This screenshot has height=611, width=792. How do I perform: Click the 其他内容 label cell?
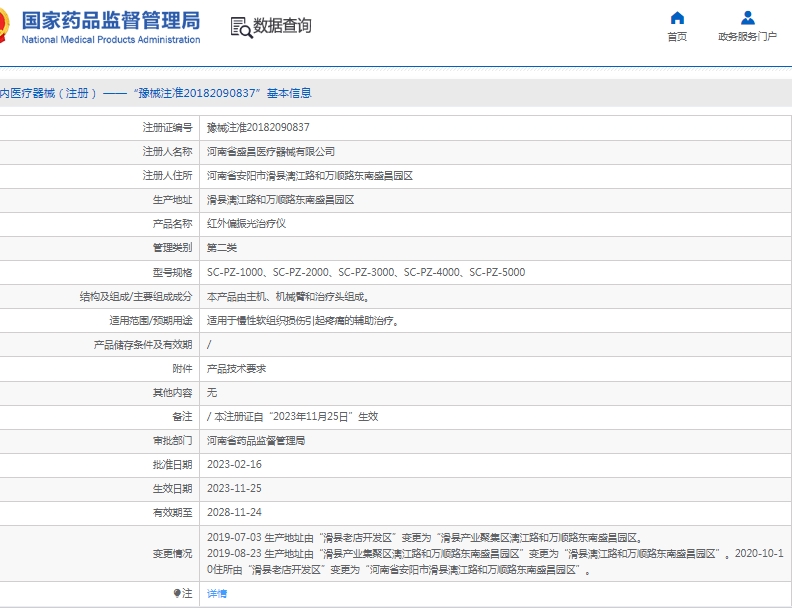pyautogui.click(x=172, y=392)
